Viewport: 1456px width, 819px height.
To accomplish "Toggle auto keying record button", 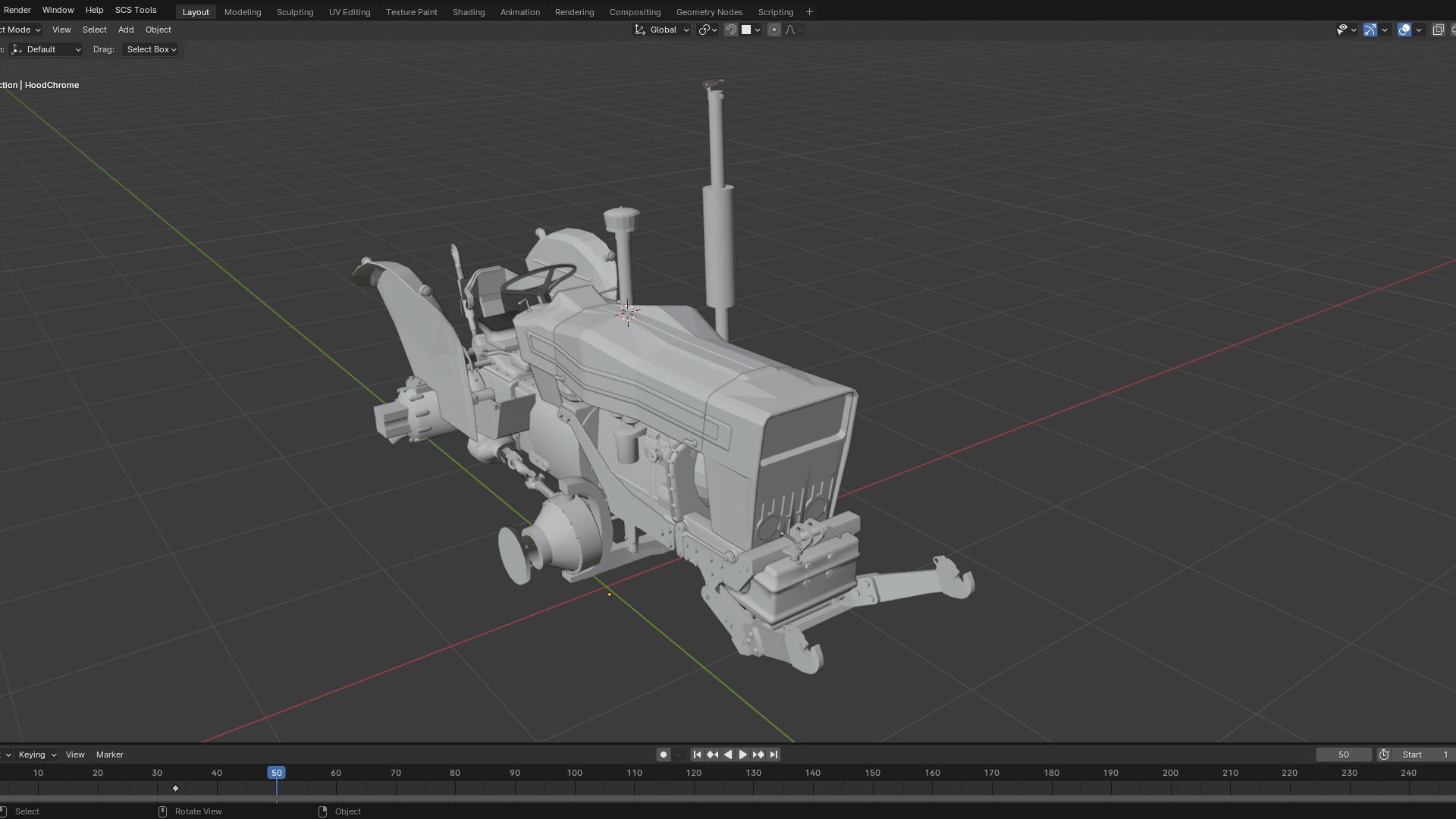I will tap(663, 755).
